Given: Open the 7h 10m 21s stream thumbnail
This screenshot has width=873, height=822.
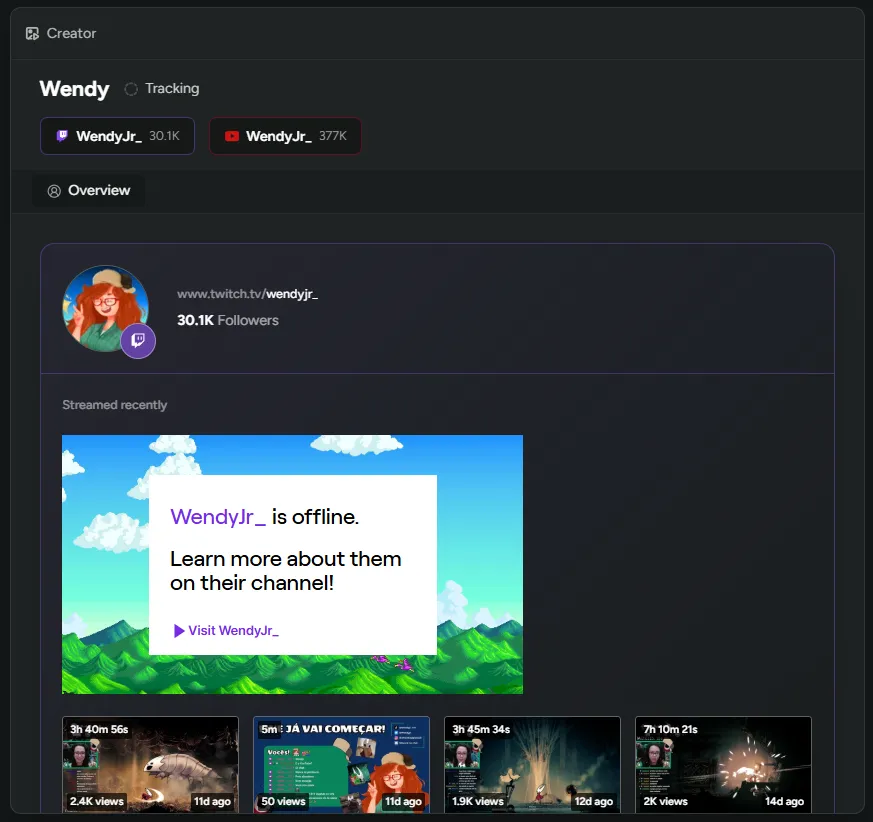Looking at the screenshot, I should click(x=723, y=764).
